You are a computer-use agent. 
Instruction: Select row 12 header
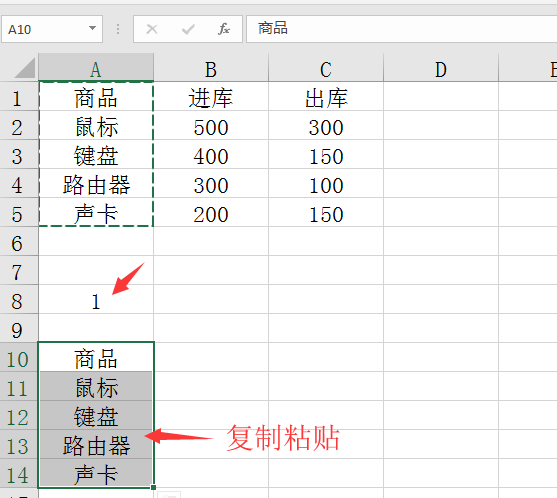click(x=18, y=416)
